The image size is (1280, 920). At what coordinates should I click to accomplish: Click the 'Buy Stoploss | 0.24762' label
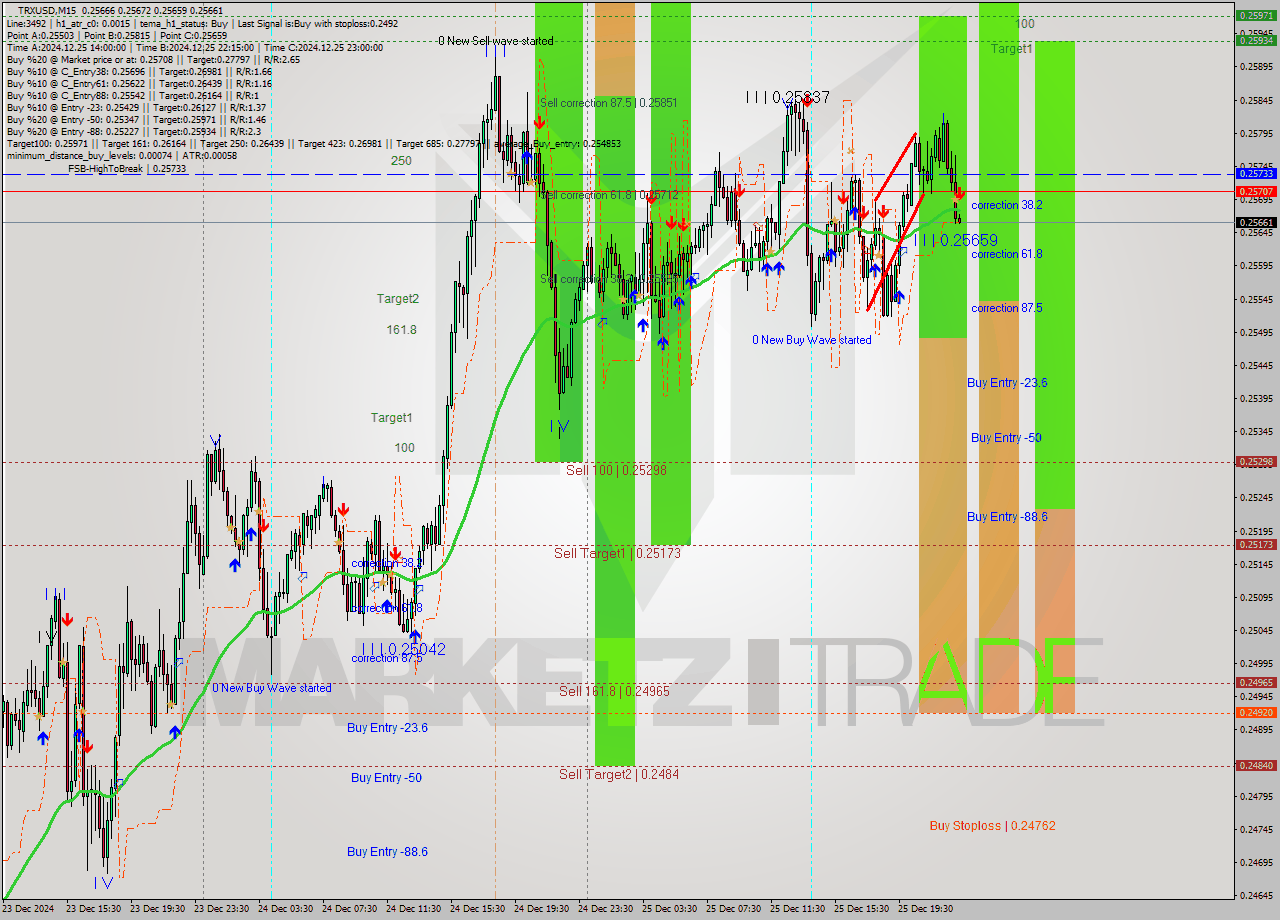[992, 826]
